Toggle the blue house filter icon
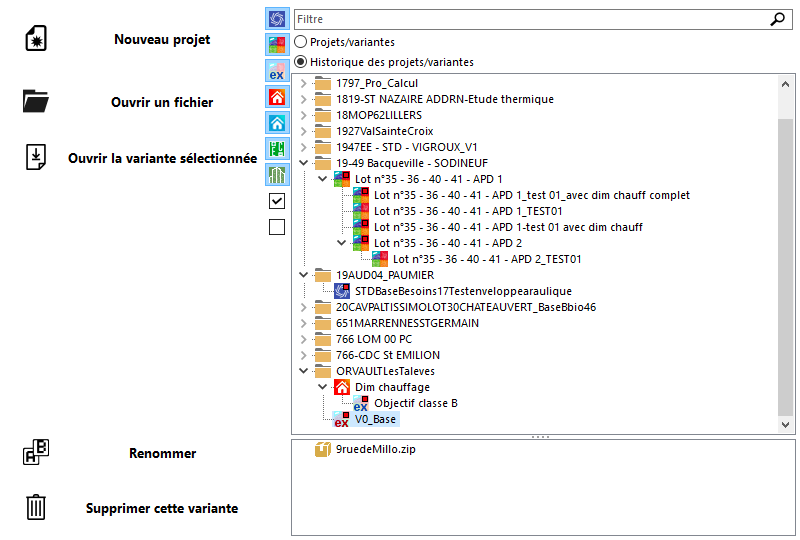This screenshot has height=540, width=800. pyautogui.click(x=277, y=123)
